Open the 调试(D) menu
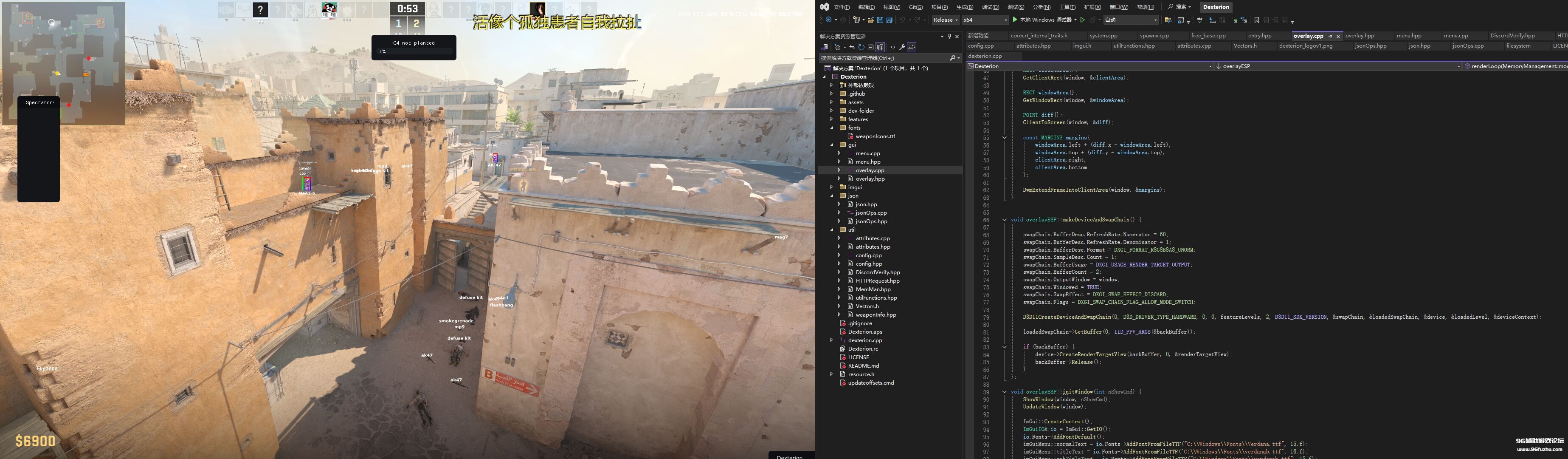This screenshot has width=1568, height=459. coord(990,7)
